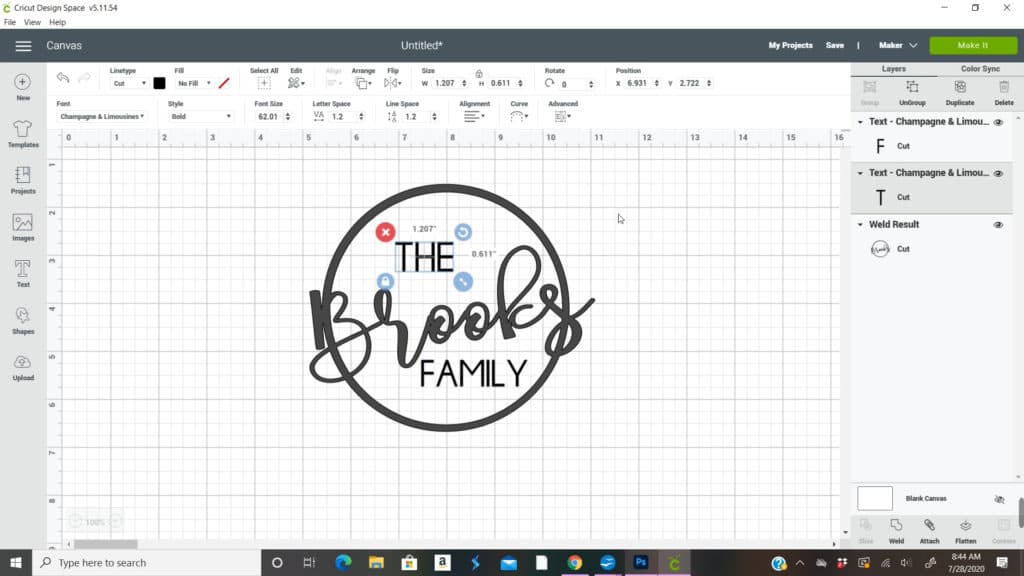Toggle the size aspect ratio lock
The image size is (1024, 576).
click(x=479, y=74)
